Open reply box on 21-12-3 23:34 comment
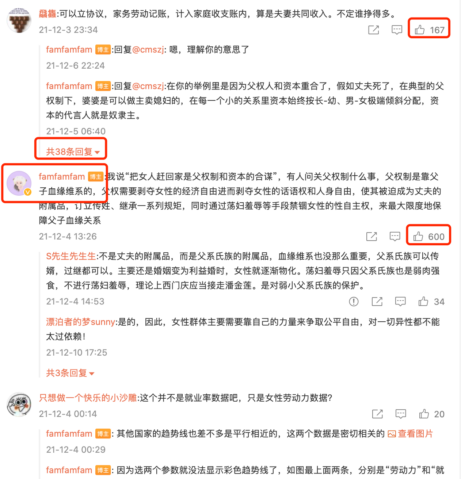Screen dimensions: 461x479 [x=397, y=30]
